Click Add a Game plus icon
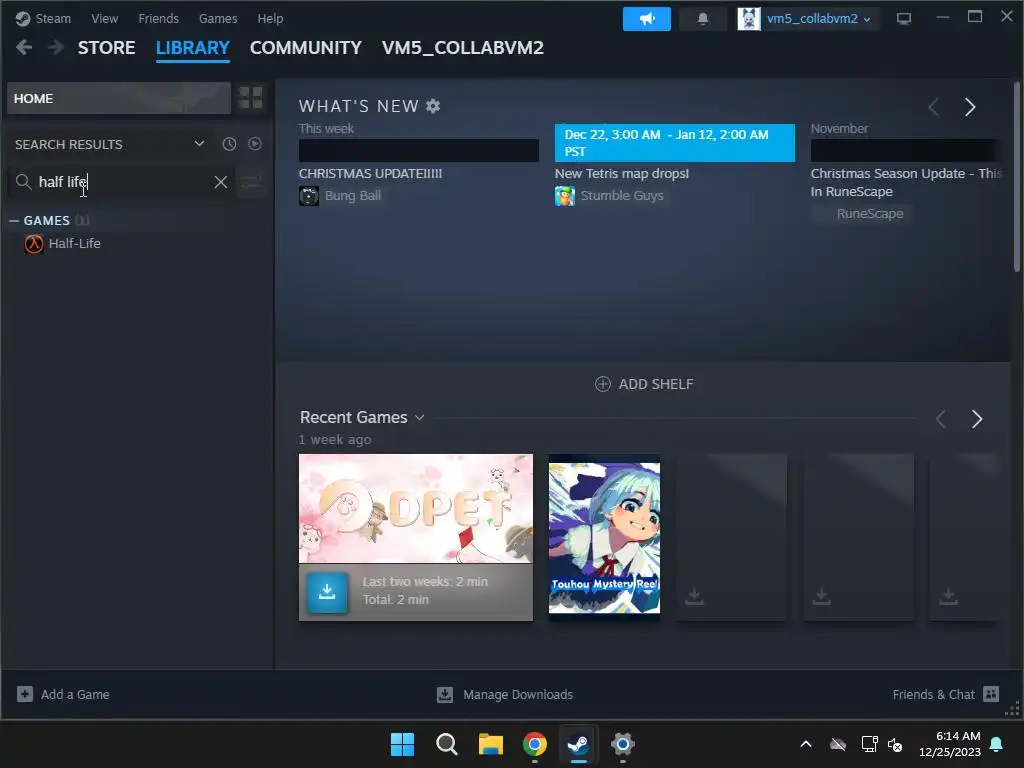Screen dimensions: 1024x768 tap(25, 694)
